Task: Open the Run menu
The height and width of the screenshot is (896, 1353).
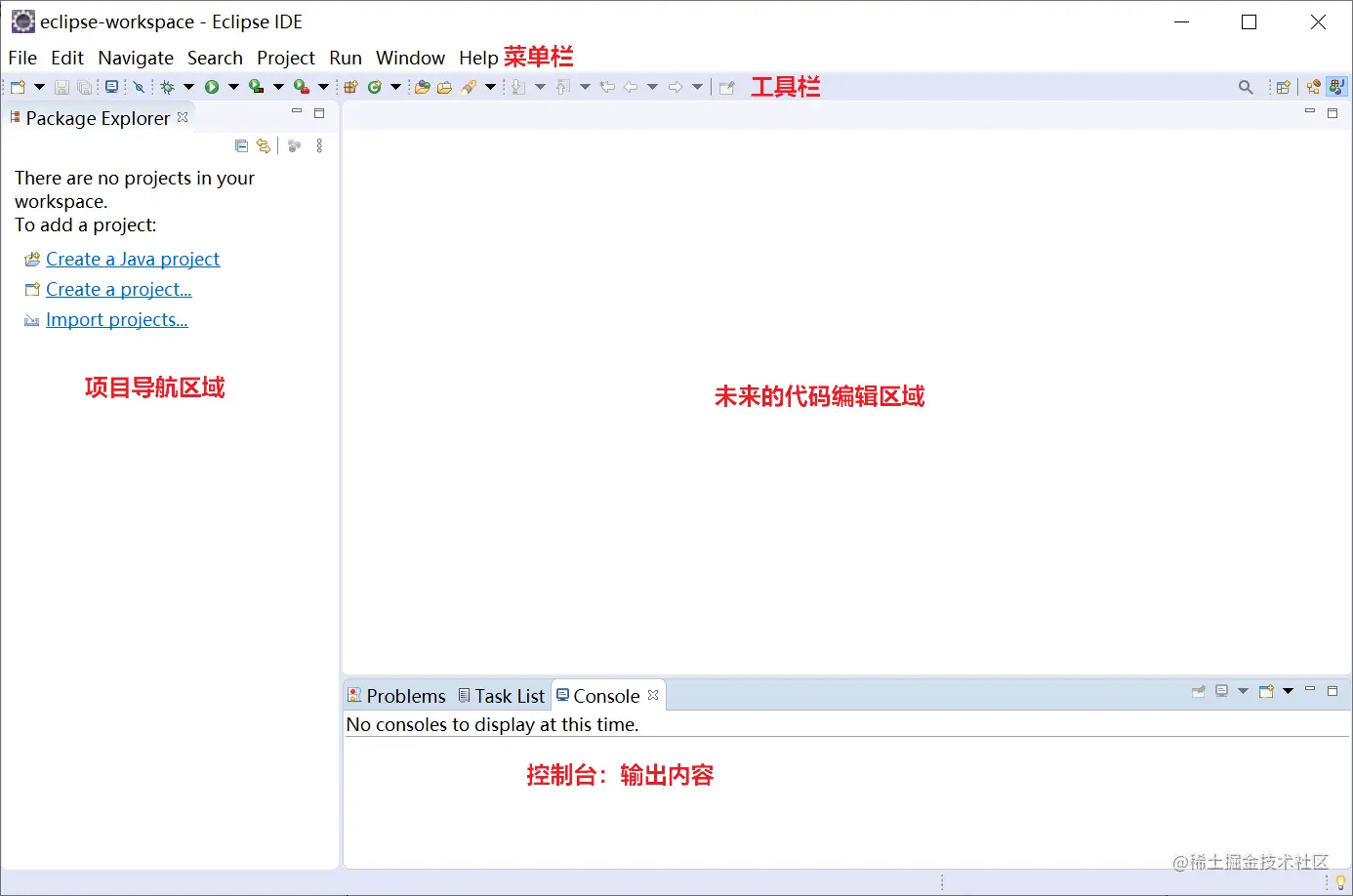Action: pyautogui.click(x=346, y=58)
